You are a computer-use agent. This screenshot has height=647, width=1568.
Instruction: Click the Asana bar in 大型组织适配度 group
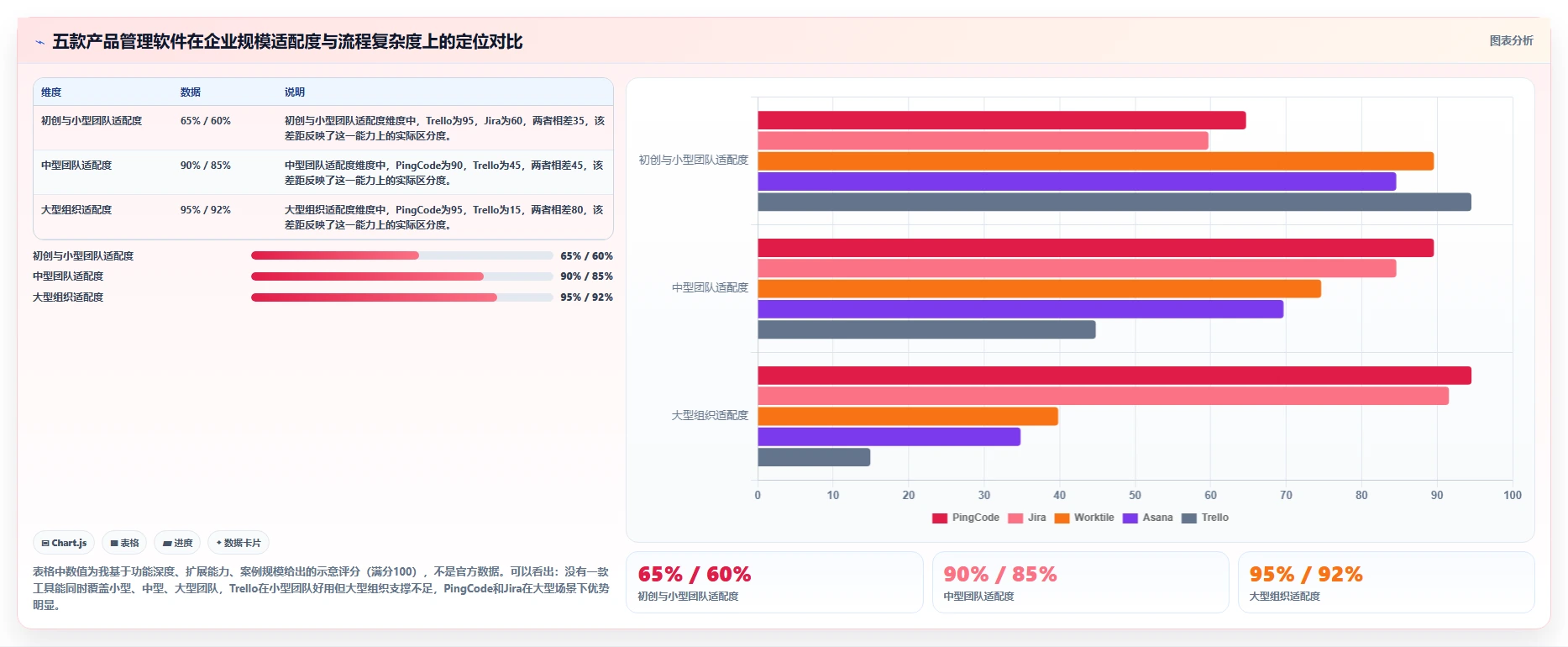(x=889, y=437)
